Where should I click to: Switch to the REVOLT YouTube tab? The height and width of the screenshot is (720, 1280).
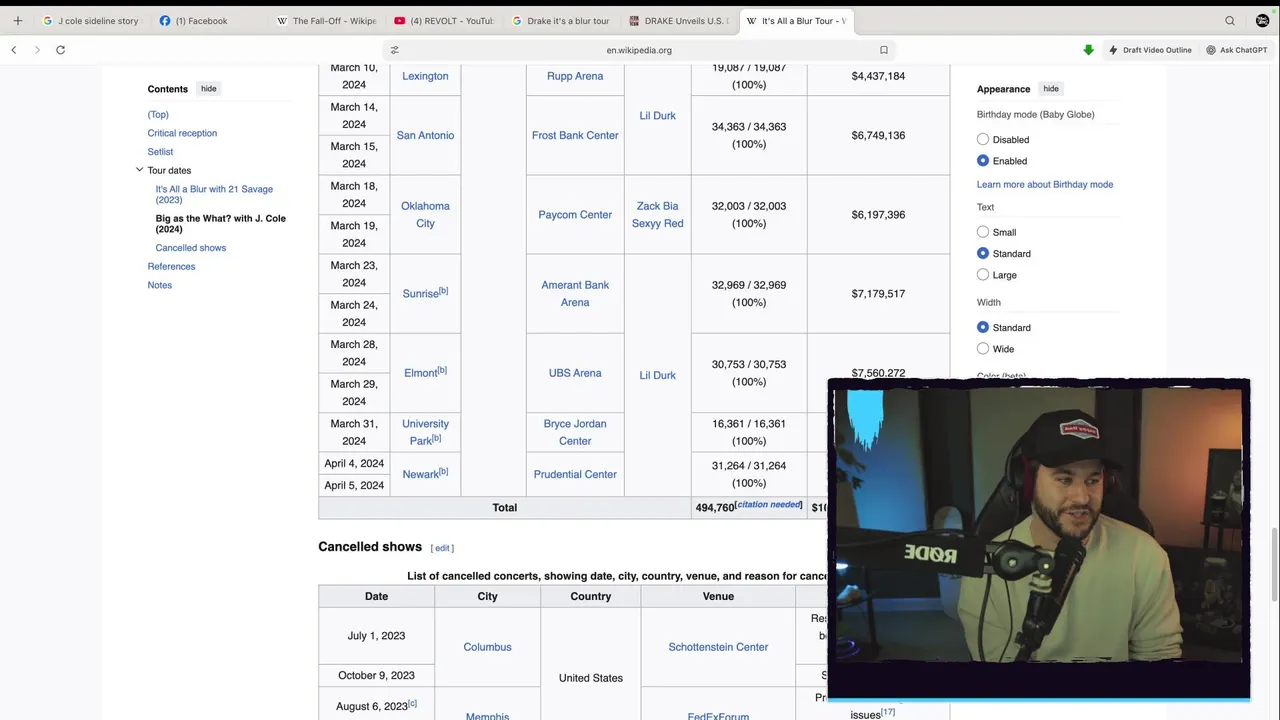pos(444,20)
